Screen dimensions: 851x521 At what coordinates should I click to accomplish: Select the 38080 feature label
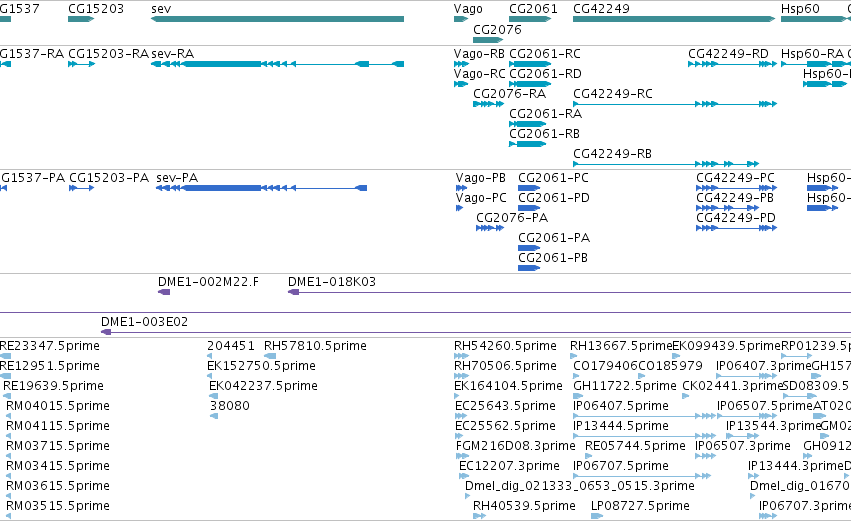[x=230, y=406]
